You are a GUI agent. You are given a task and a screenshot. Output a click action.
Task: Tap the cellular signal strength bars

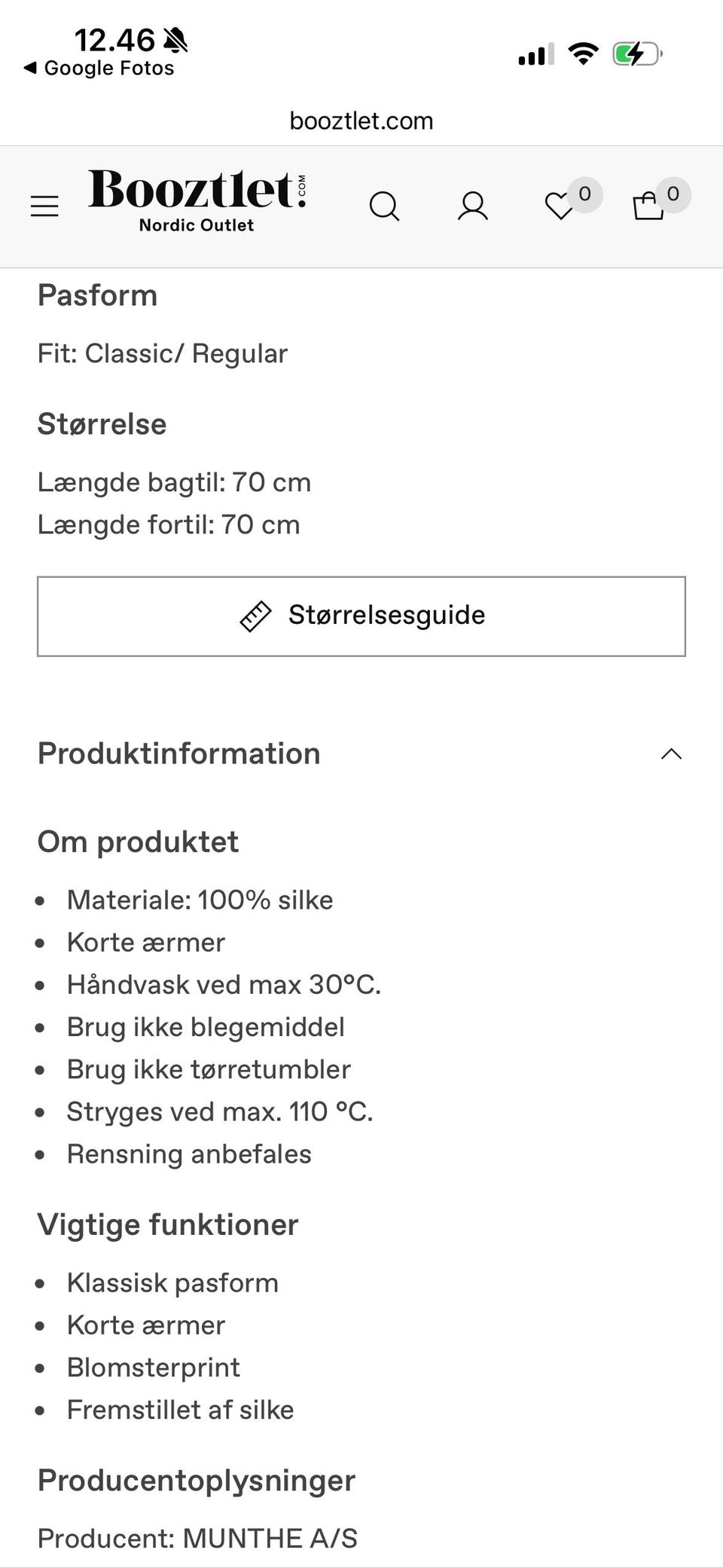[535, 55]
